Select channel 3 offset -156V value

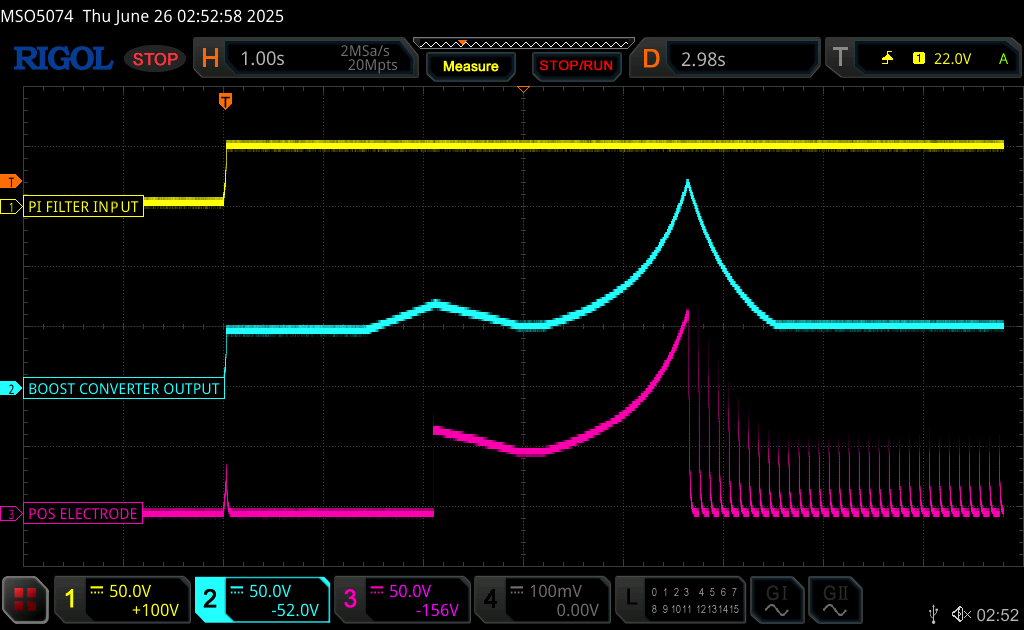(437, 610)
